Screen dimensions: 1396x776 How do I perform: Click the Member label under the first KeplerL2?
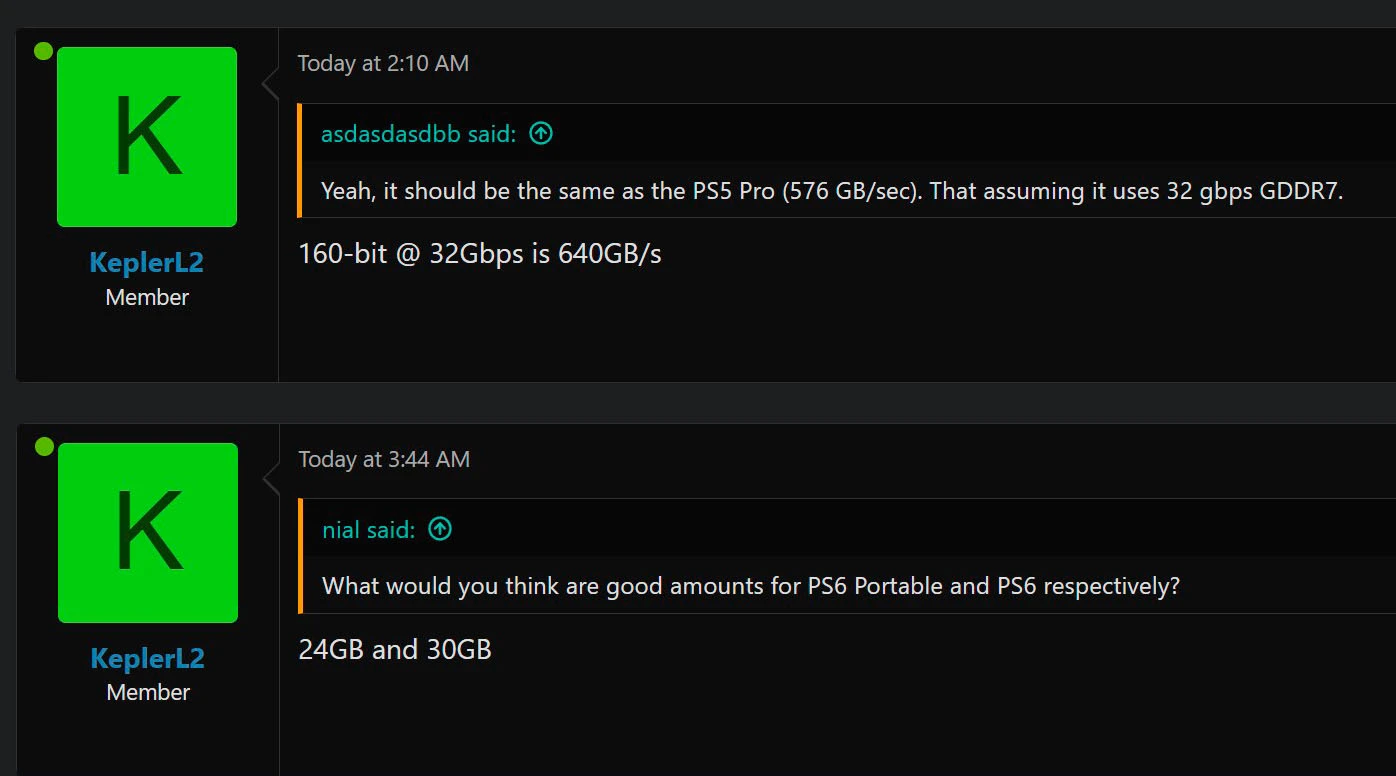click(147, 297)
